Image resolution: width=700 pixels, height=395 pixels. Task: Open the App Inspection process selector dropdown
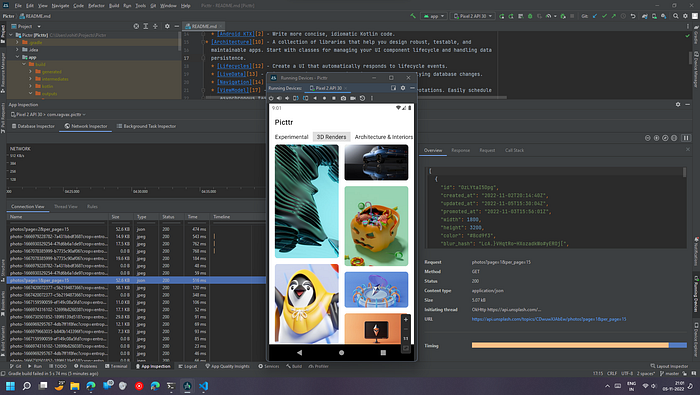(48, 115)
